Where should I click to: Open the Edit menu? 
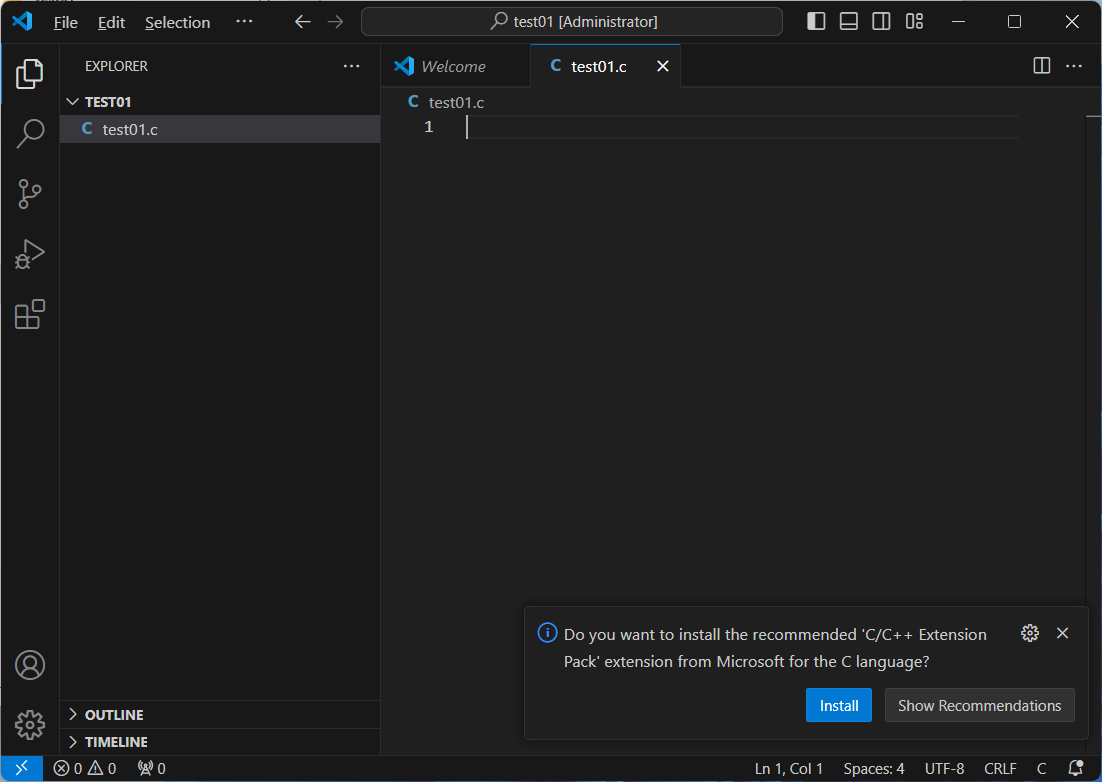click(111, 22)
